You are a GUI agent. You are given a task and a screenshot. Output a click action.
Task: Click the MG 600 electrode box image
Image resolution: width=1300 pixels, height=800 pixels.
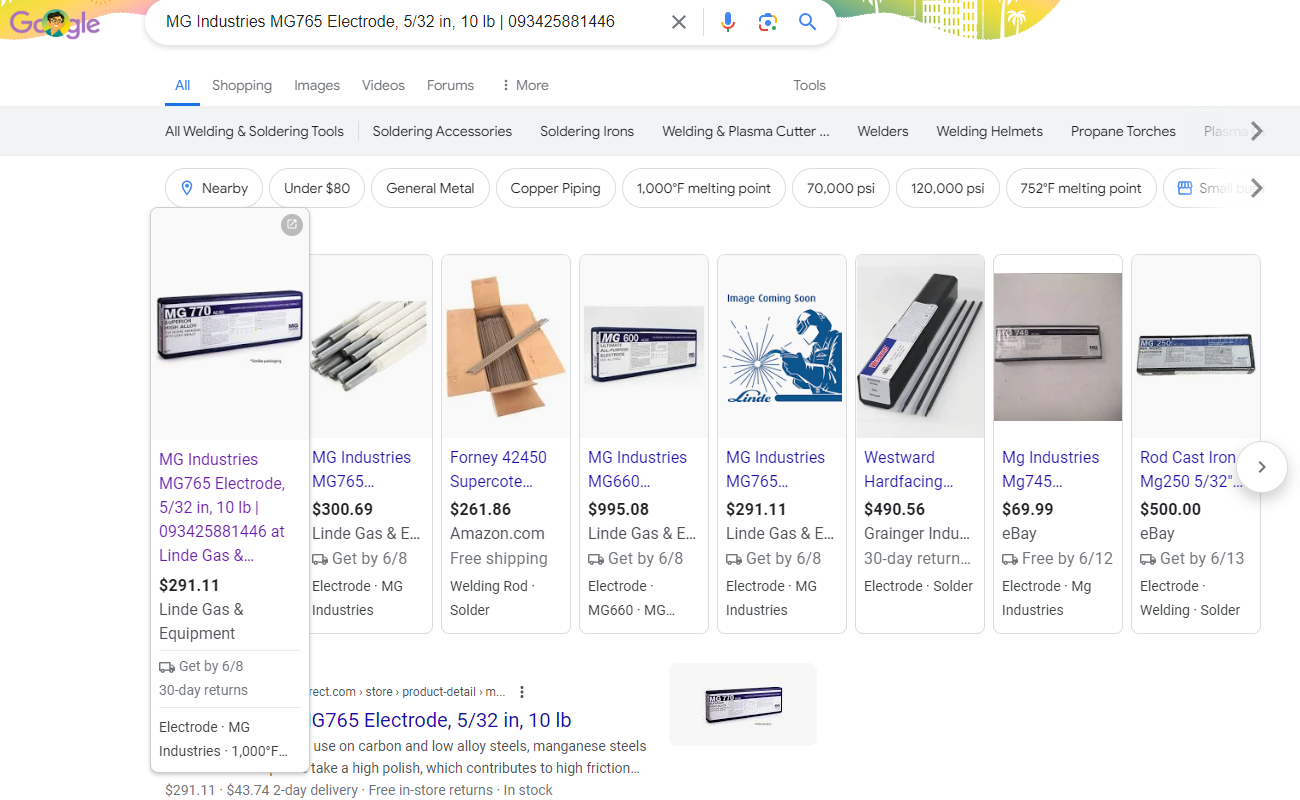tap(644, 346)
